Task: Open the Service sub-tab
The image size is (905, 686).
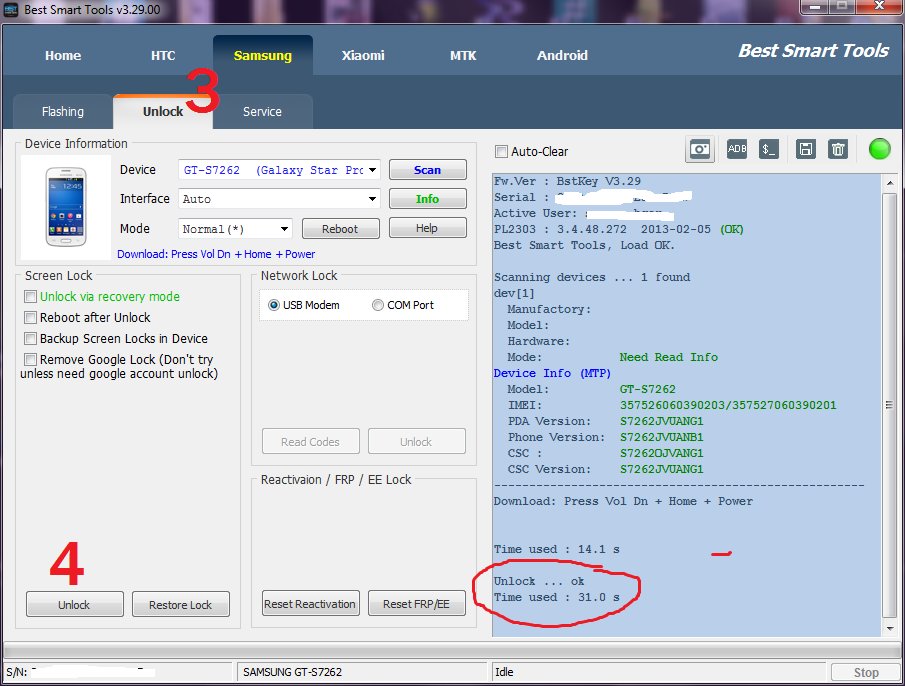Action: click(x=263, y=111)
